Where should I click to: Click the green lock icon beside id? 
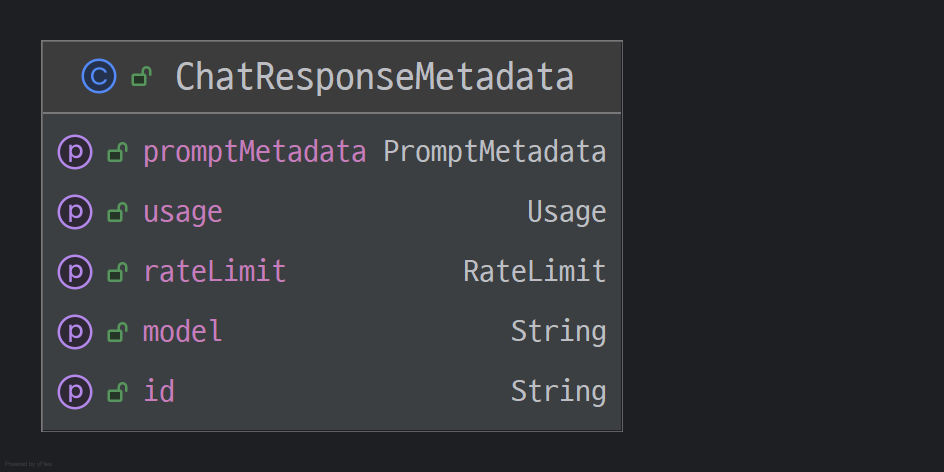tap(117, 391)
